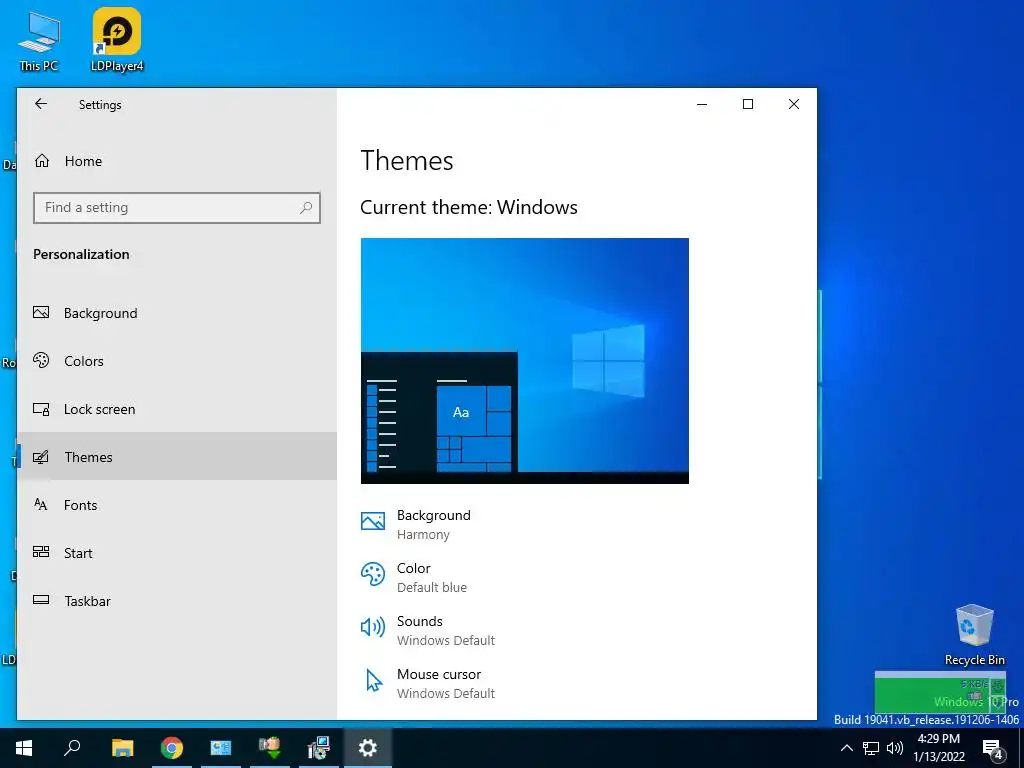This screenshot has width=1024, height=768.
Task: Maximize the Settings window
Action: coord(748,104)
